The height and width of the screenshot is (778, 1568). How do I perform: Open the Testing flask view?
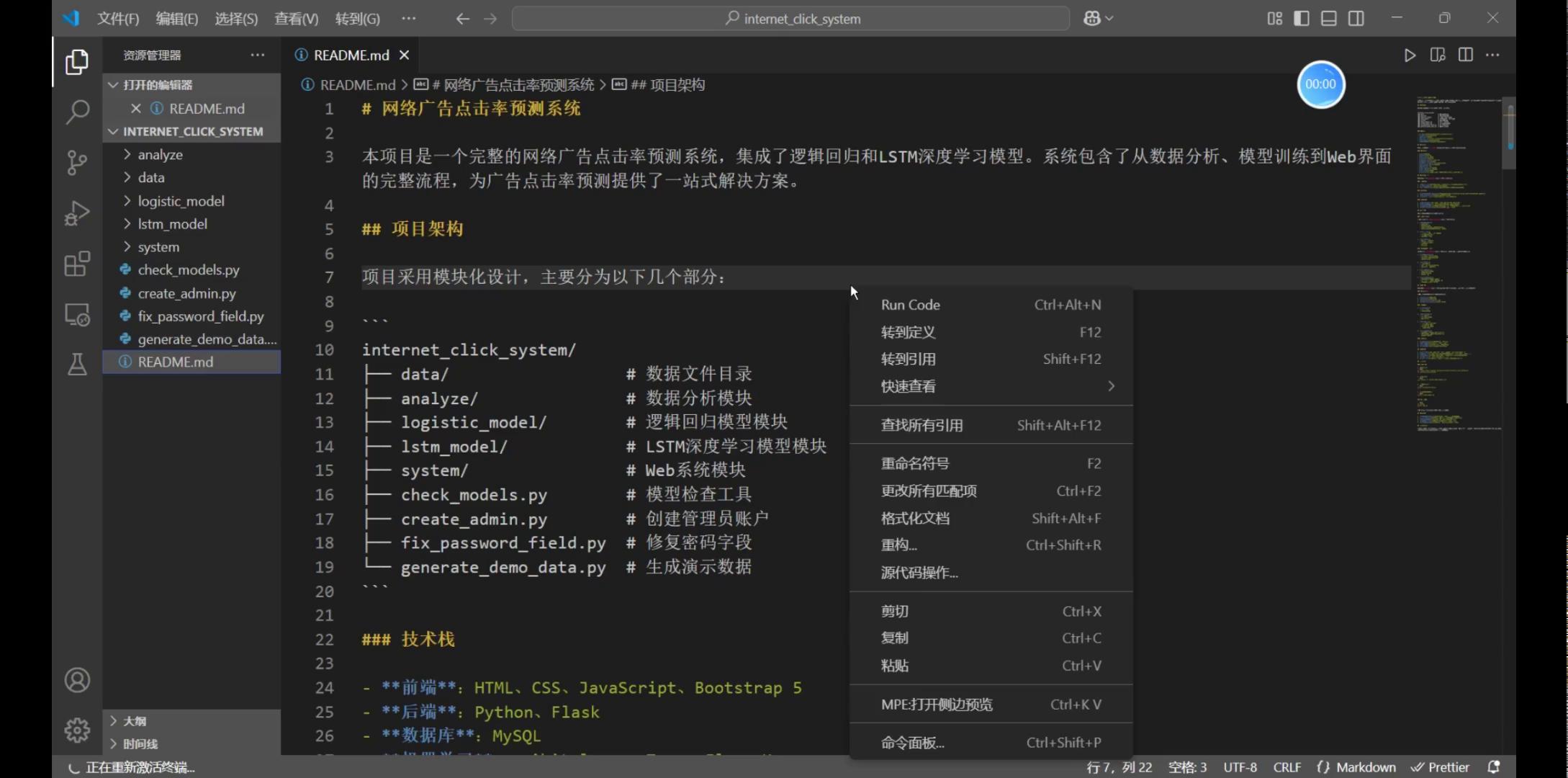[77, 365]
